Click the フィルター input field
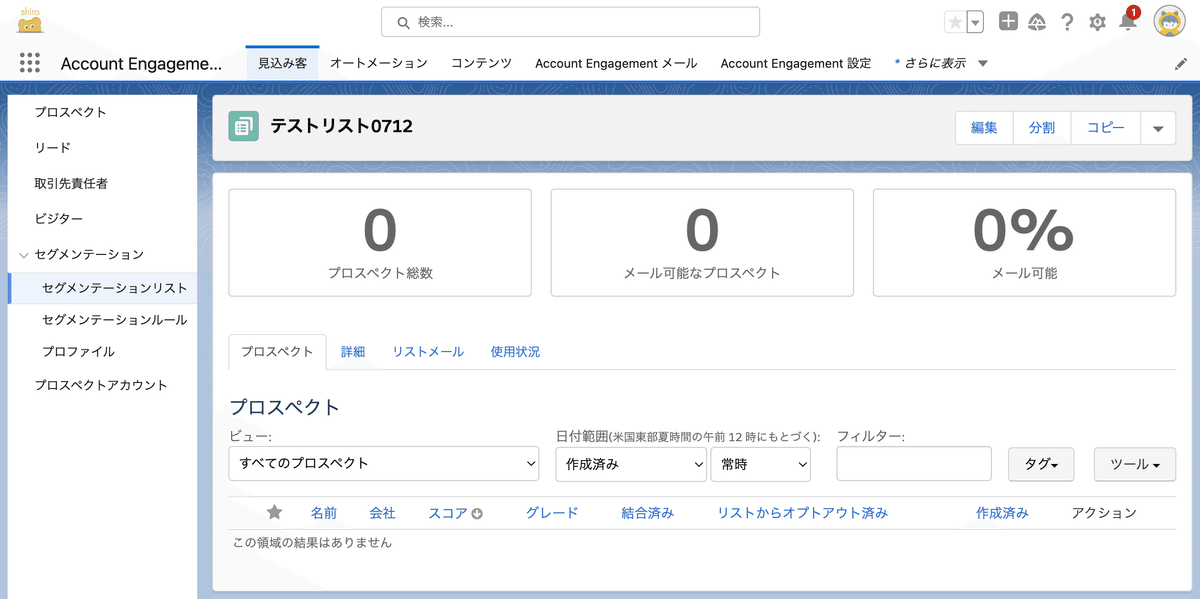The height and width of the screenshot is (599, 1200). tap(914, 464)
